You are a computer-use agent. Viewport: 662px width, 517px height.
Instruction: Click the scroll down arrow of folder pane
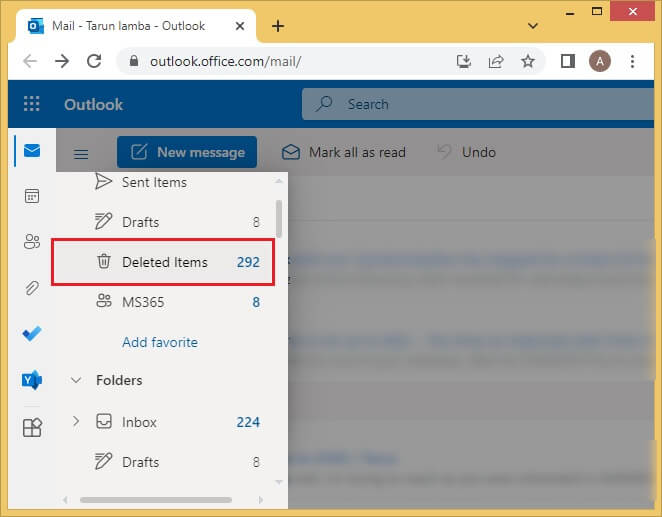[x=279, y=482]
